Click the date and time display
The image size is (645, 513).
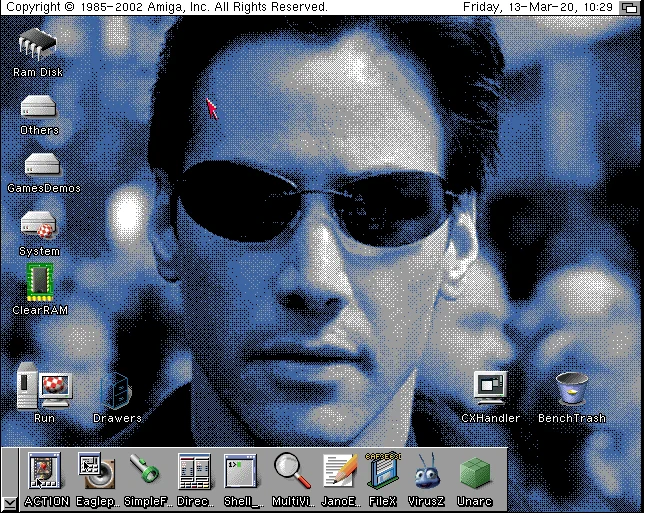coord(538,7)
